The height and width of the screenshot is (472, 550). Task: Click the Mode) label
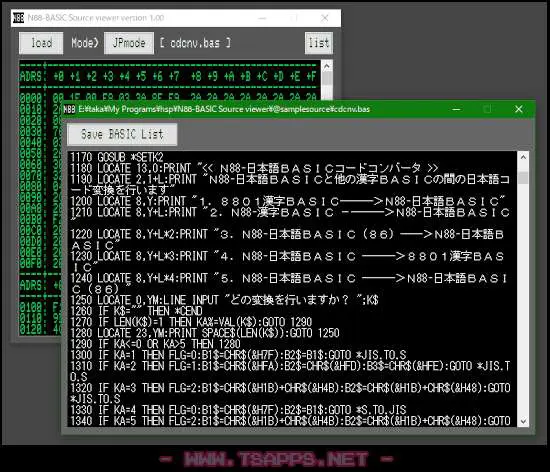click(85, 43)
